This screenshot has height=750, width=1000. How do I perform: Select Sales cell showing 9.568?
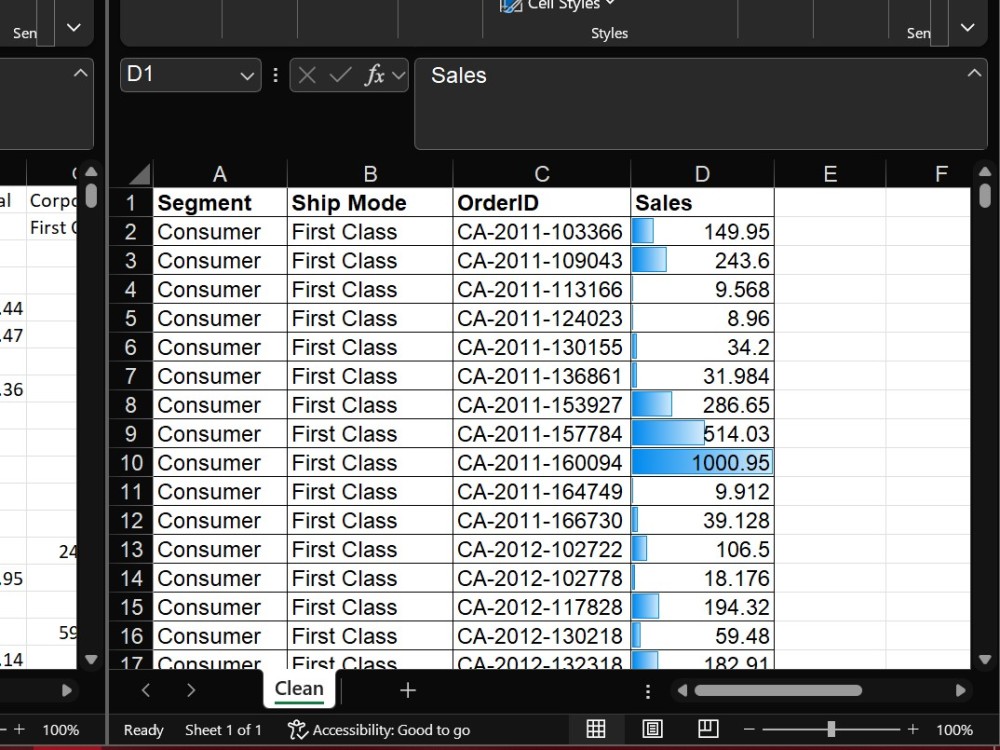pos(702,290)
